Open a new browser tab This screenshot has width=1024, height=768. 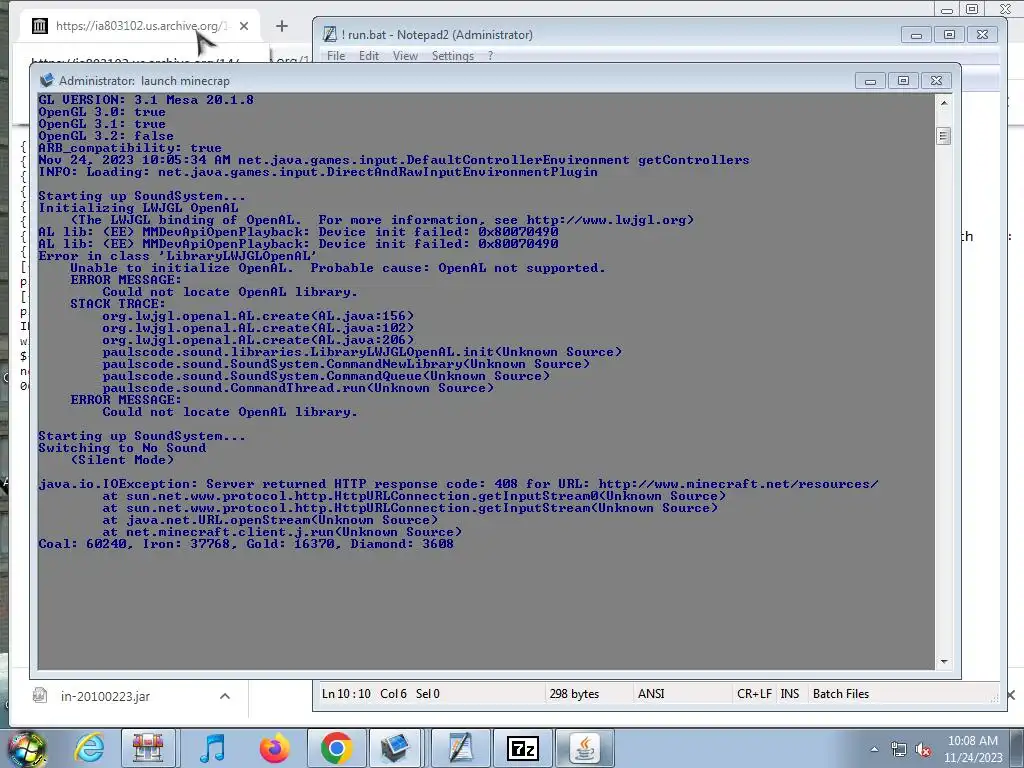click(x=281, y=26)
